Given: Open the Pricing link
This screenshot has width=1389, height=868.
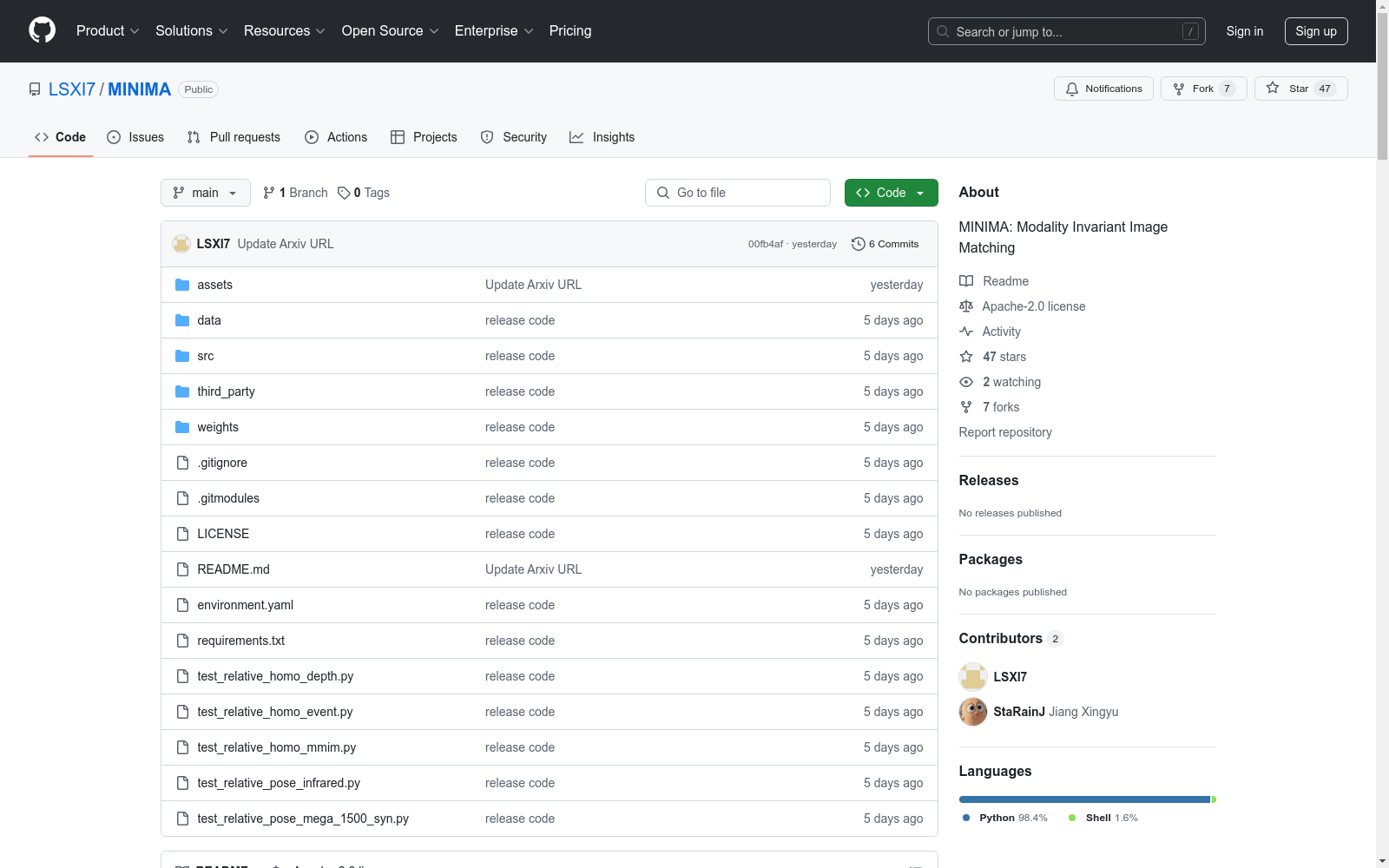Looking at the screenshot, I should point(570,31).
